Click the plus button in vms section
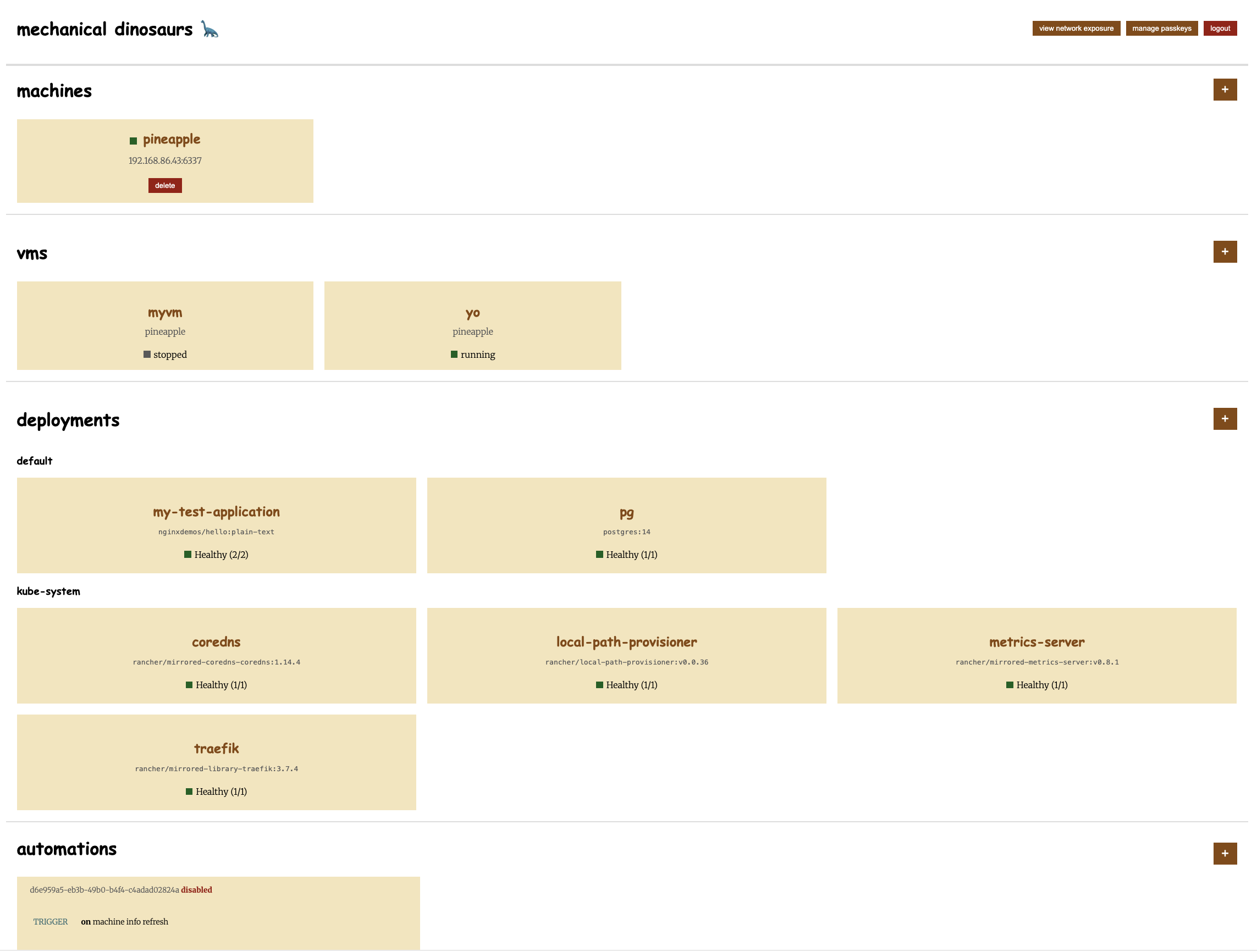 coord(1225,252)
